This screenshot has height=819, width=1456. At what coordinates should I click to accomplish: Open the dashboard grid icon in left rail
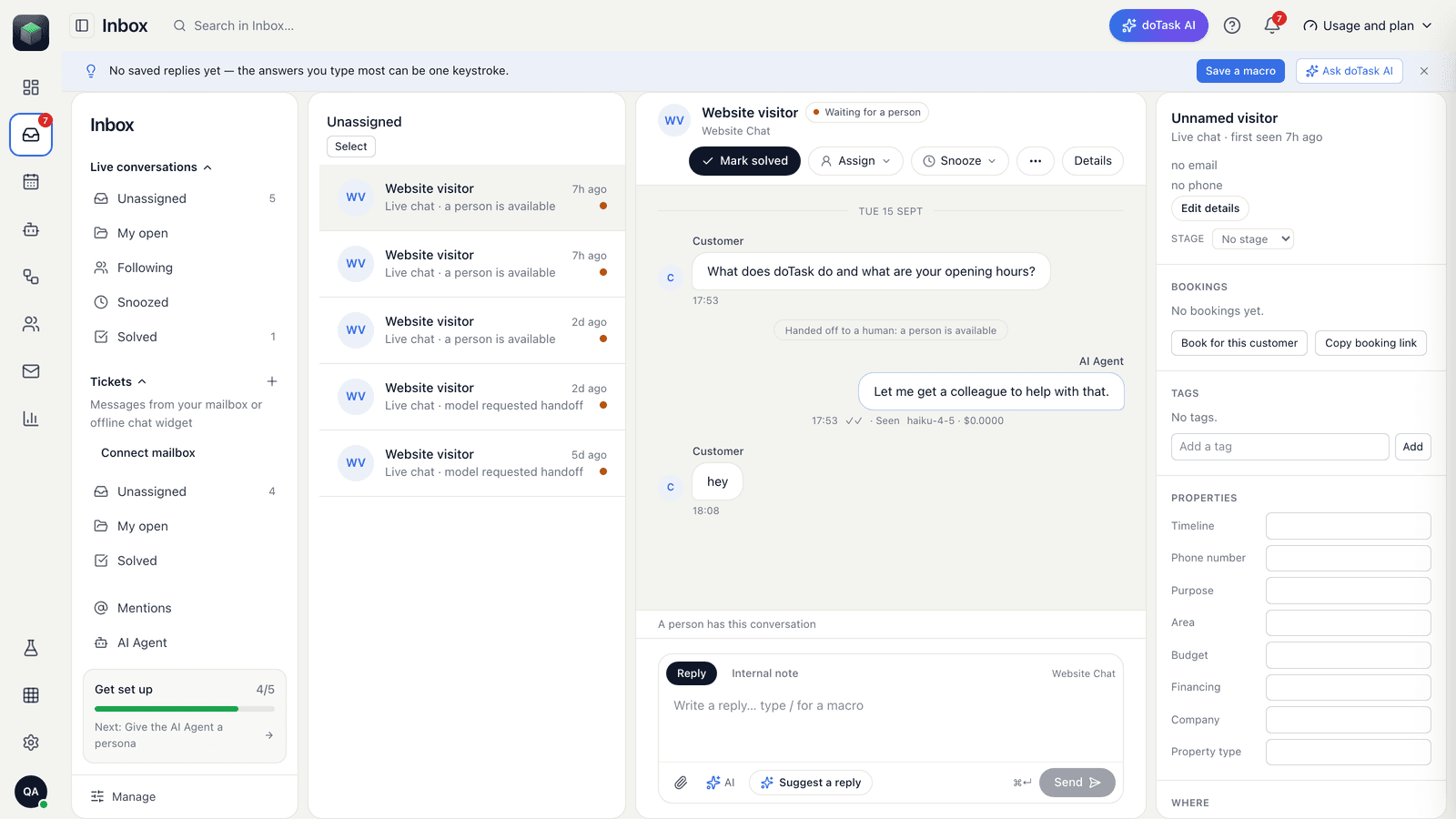31,87
